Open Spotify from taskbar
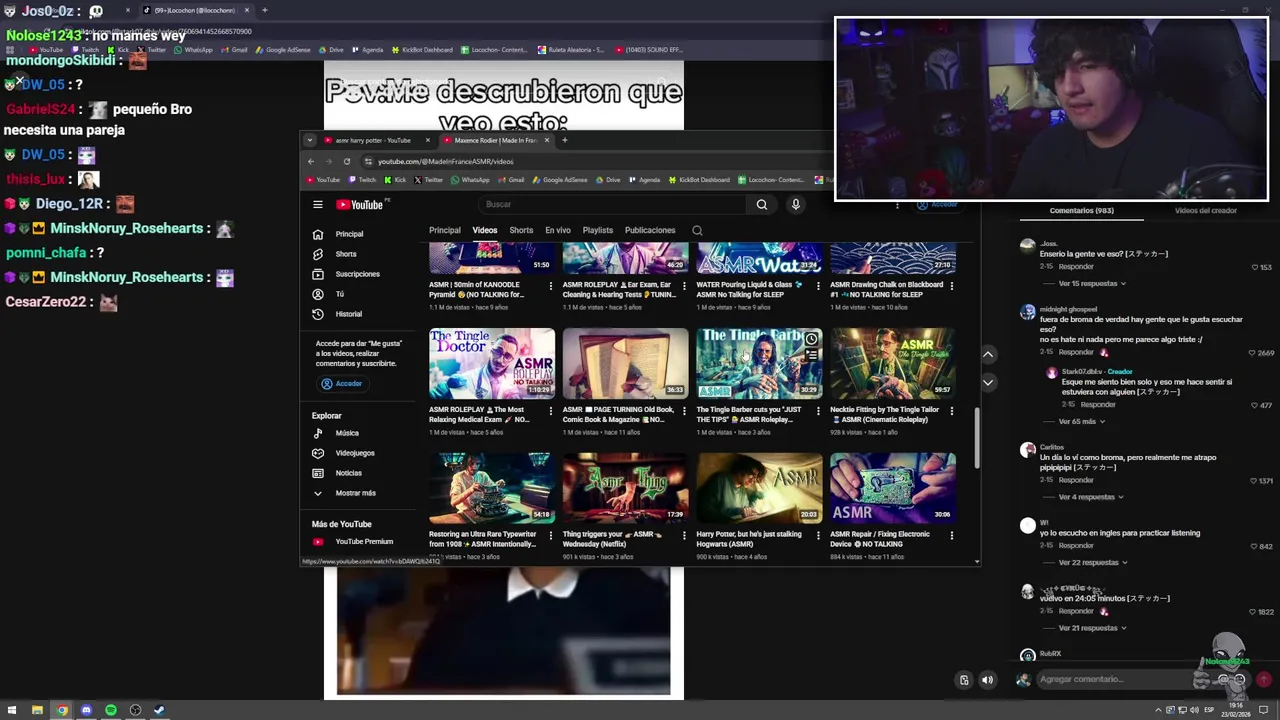1280x720 pixels. click(x=110, y=710)
